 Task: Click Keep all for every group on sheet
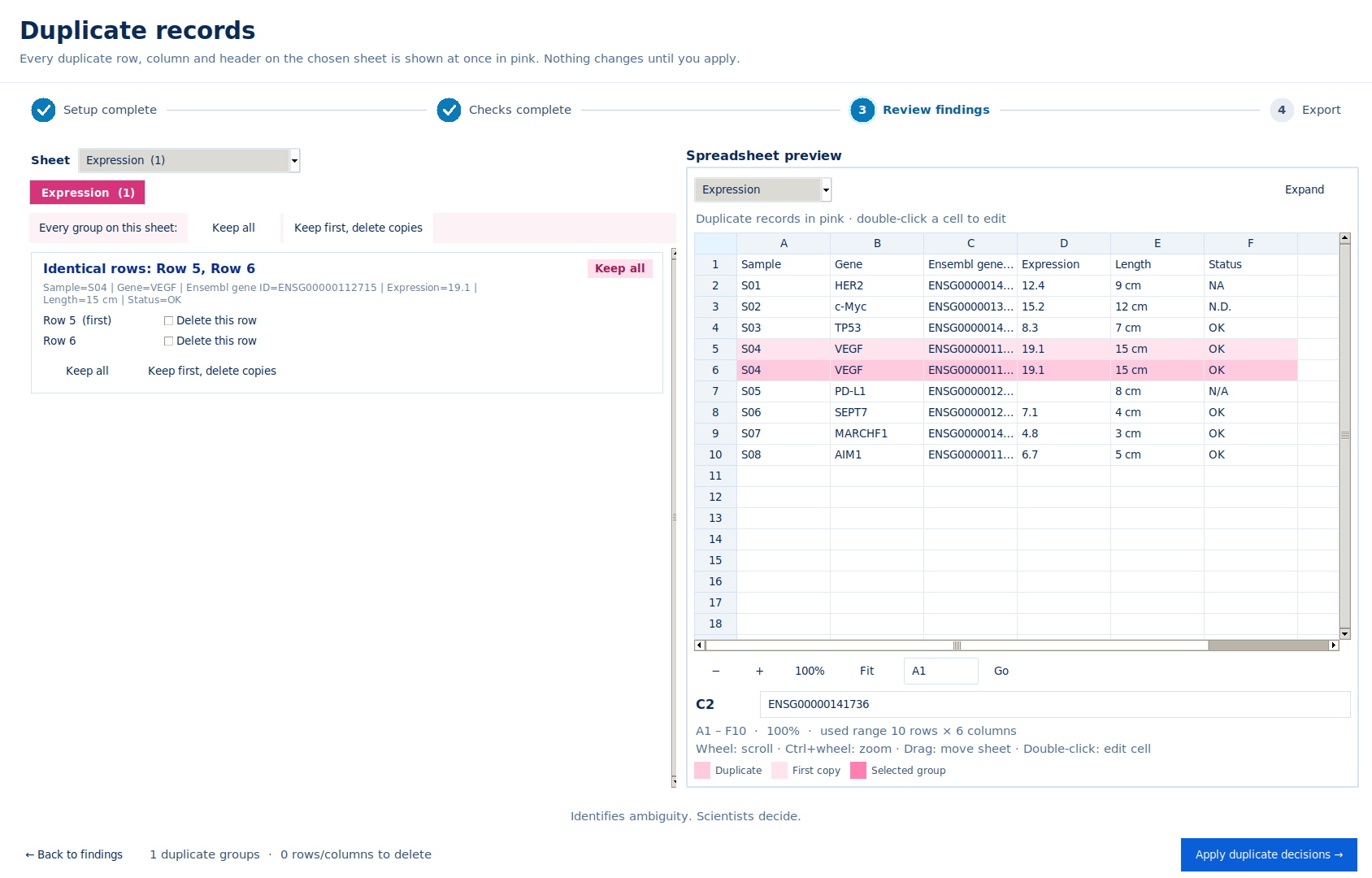[233, 228]
